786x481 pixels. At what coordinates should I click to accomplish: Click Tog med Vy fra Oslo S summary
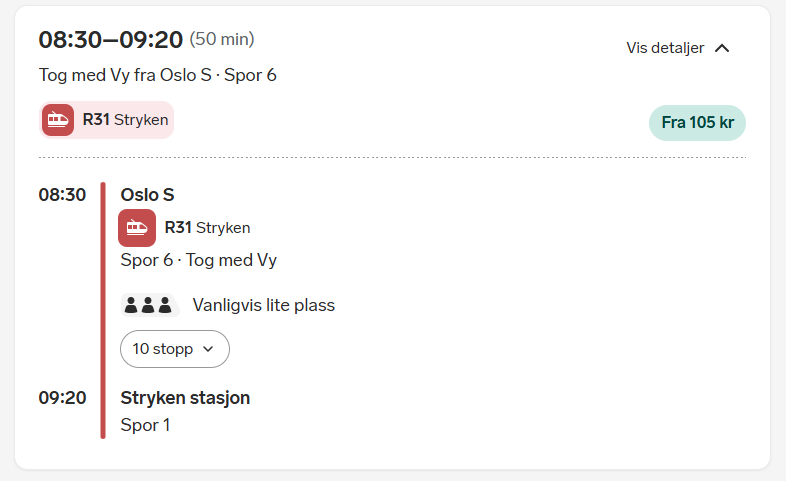point(157,75)
